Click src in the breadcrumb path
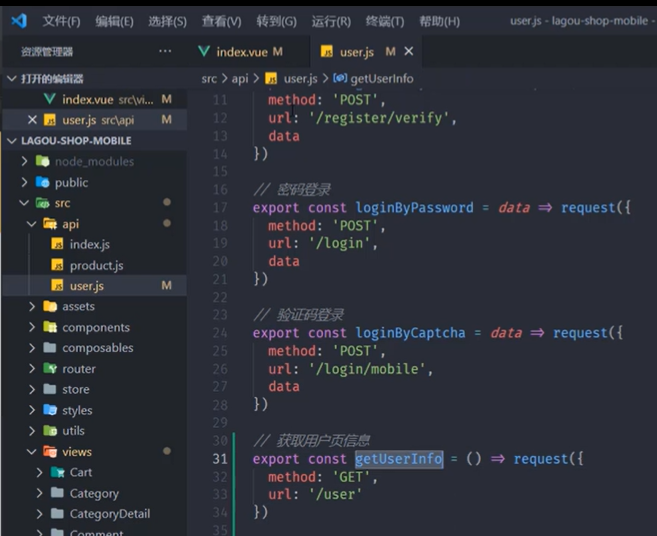Image resolution: width=657 pixels, height=536 pixels. pos(209,79)
